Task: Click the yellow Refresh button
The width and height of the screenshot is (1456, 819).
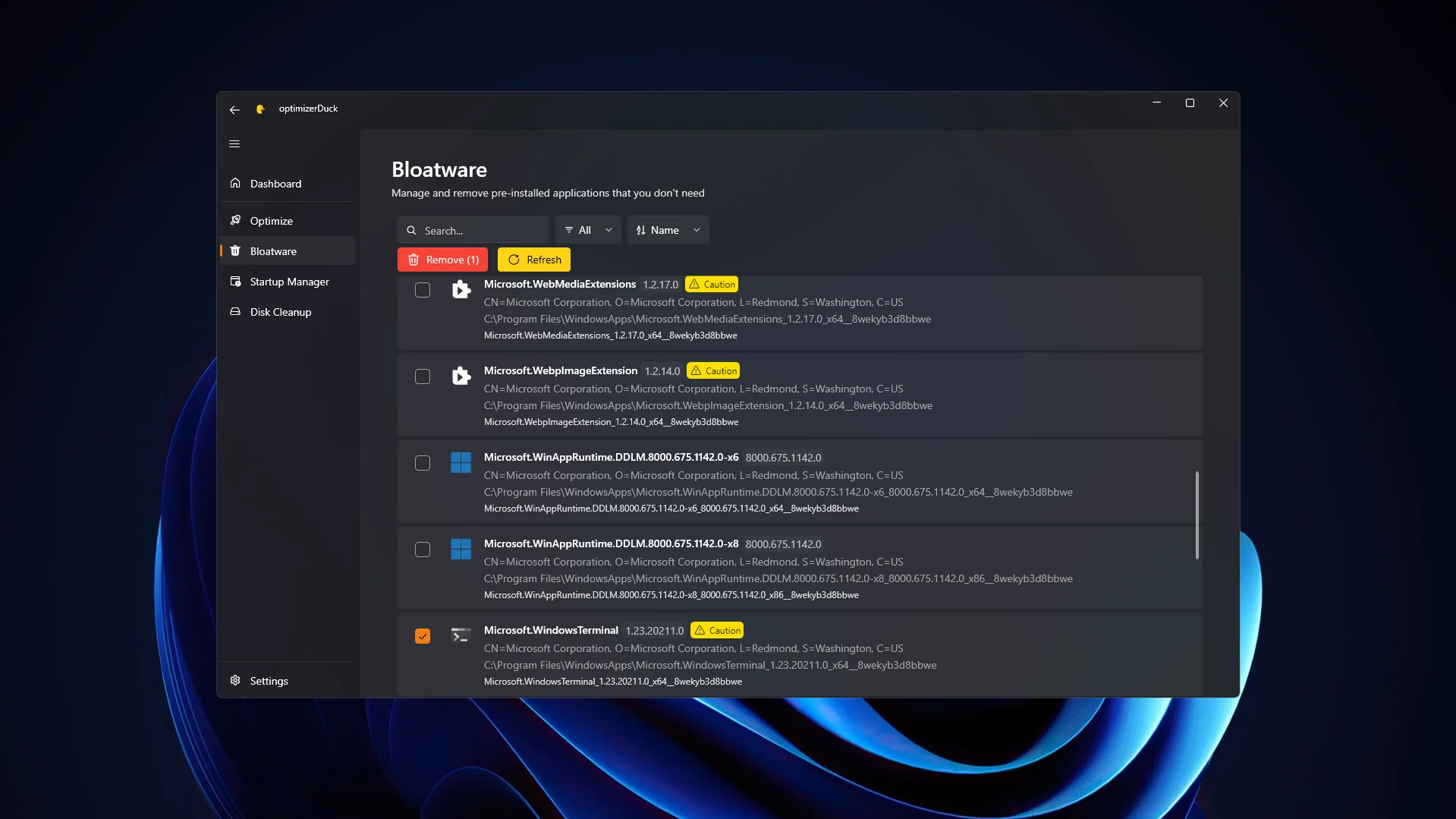Action: (x=534, y=260)
